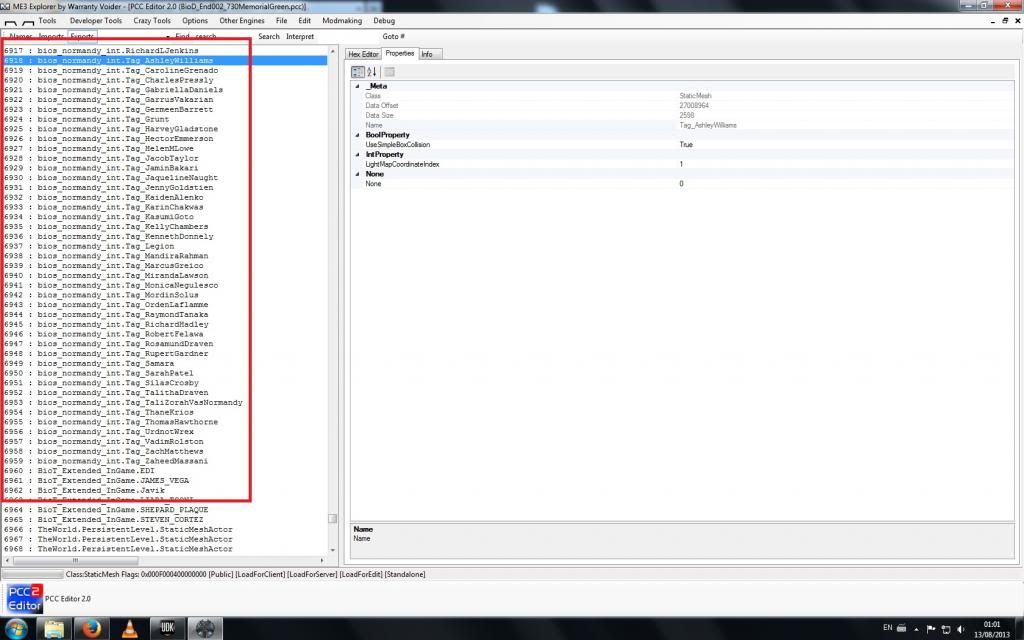The image size is (1024, 640).
Task: Click the Windows Start button
Action: pyautogui.click(x=17, y=628)
